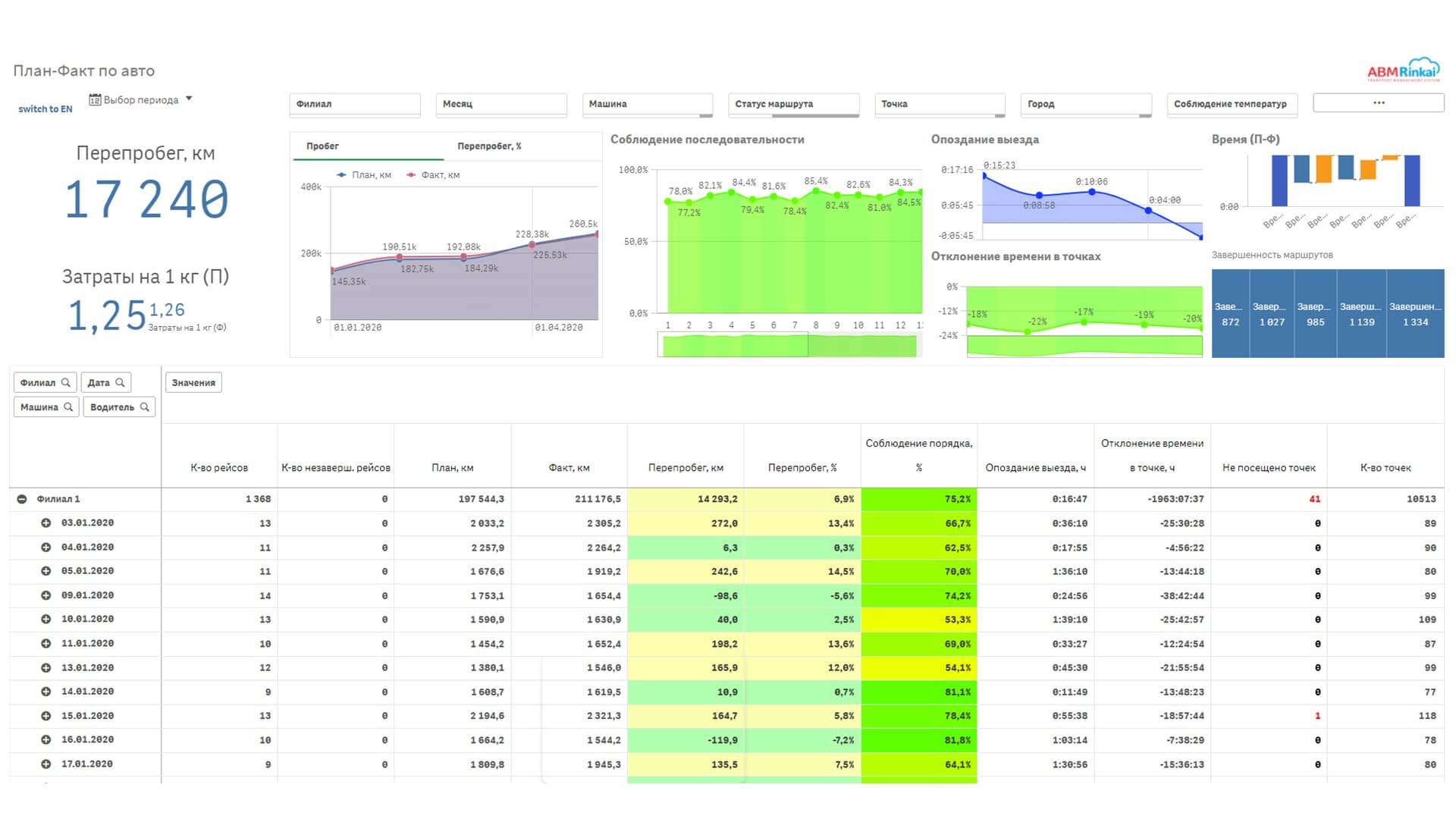Click the completed routes tile showing 1 027
This screenshot has width=1456, height=819.
tap(1272, 314)
